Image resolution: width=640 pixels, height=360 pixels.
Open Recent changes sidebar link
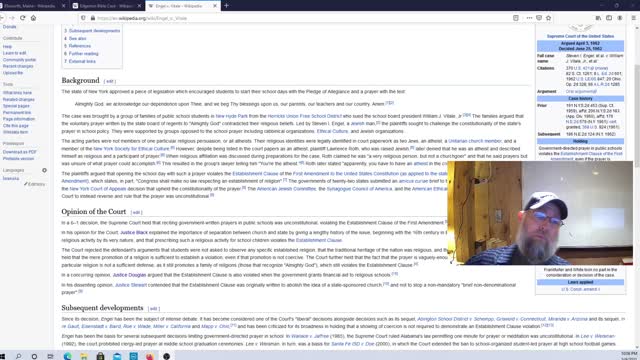[x=18, y=66]
